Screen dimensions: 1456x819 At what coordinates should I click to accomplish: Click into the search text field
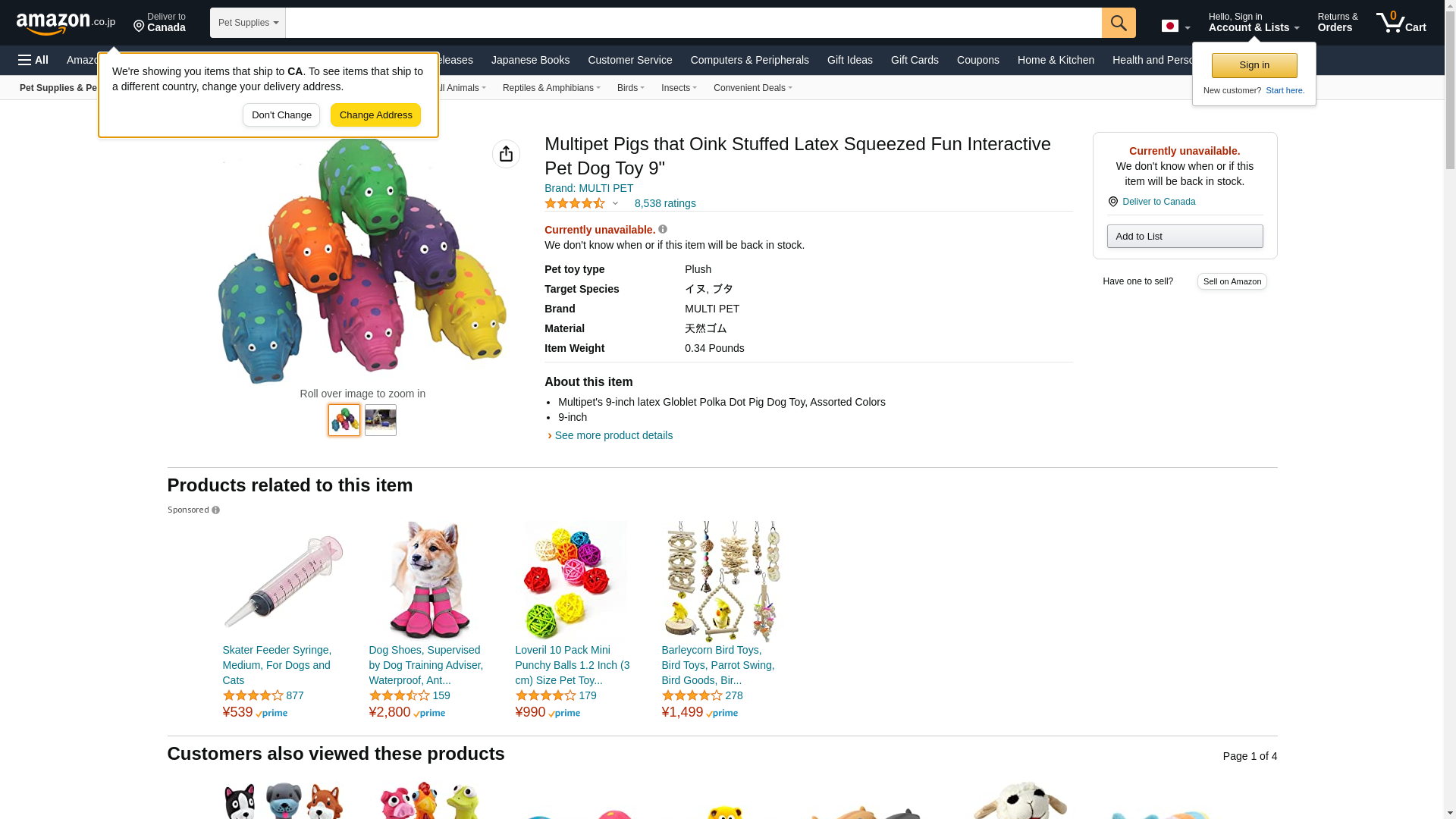coord(693,23)
